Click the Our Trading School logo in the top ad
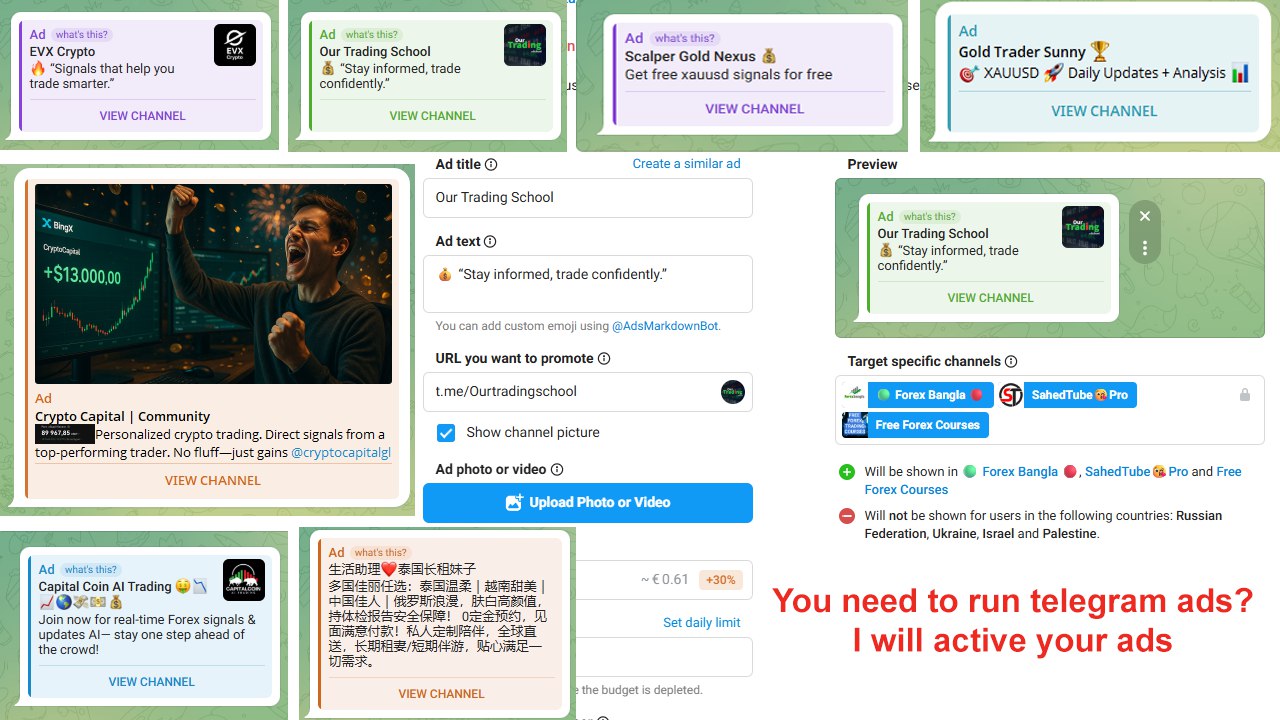 click(525, 45)
